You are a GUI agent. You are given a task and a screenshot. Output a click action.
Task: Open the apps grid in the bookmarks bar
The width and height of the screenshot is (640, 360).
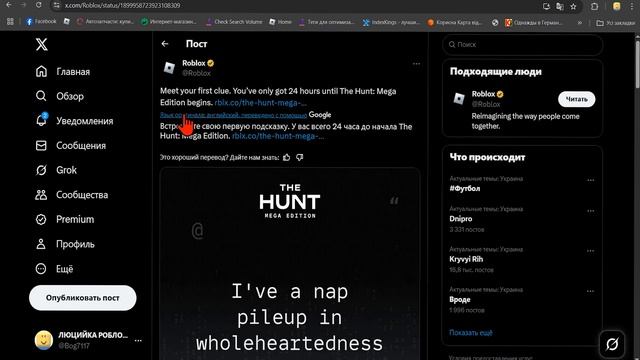tap(10, 22)
